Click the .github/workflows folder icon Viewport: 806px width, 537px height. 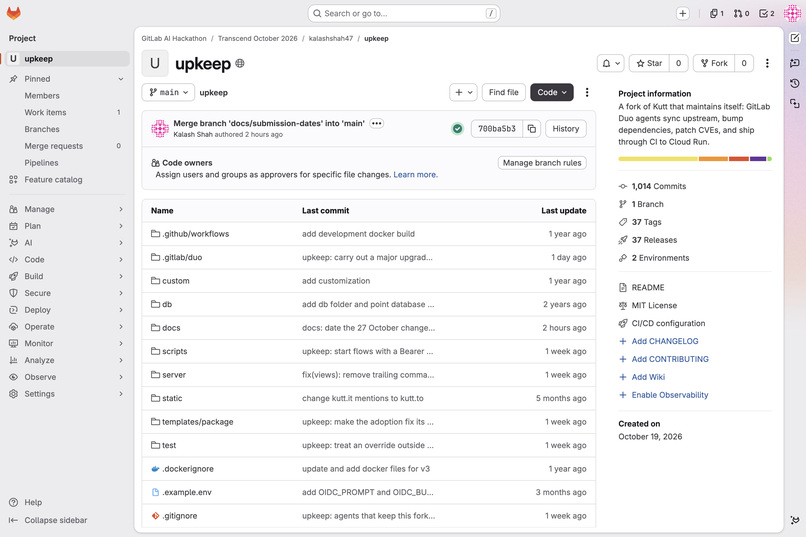(x=155, y=234)
